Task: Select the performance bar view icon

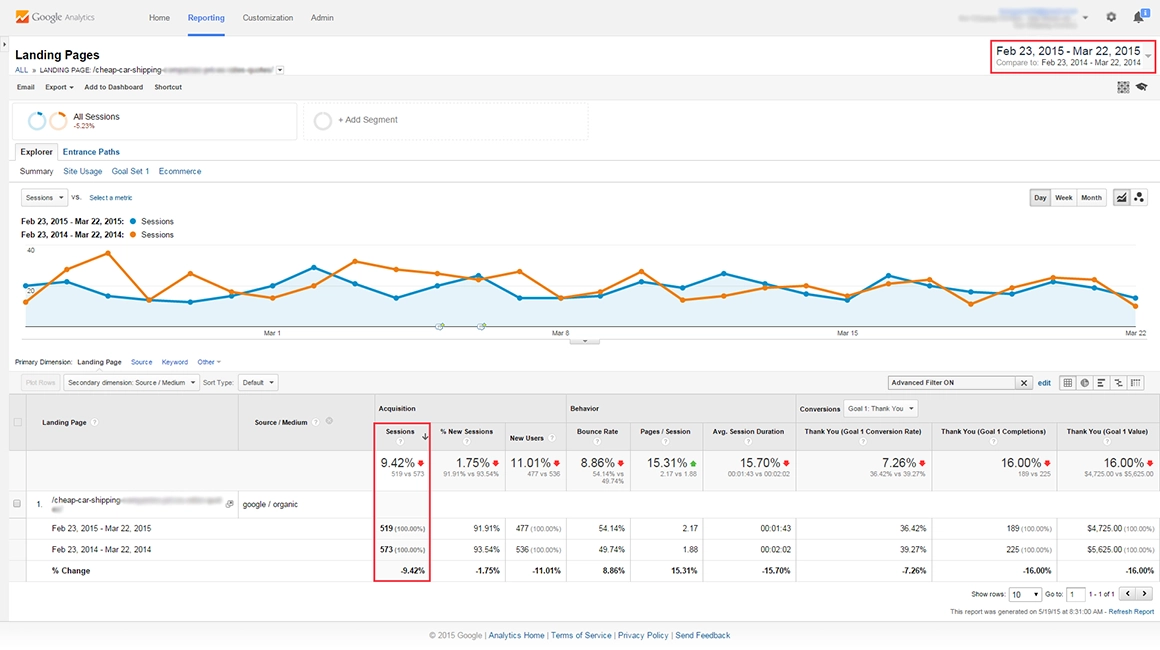Action: [1101, 383]
